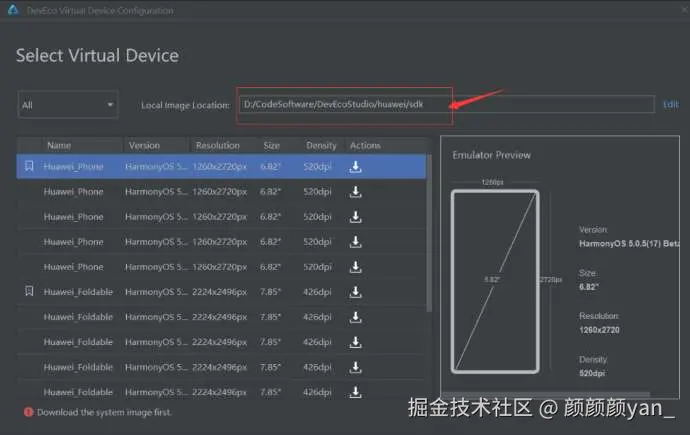Click the Emulator Preview horizontal scrollbar
The height and width of the screenshot is (435, 690).
pos(546,395)
